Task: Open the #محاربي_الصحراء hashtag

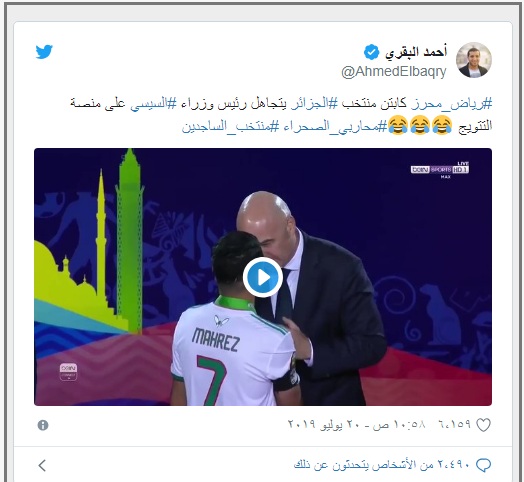Action: point(335,127)
